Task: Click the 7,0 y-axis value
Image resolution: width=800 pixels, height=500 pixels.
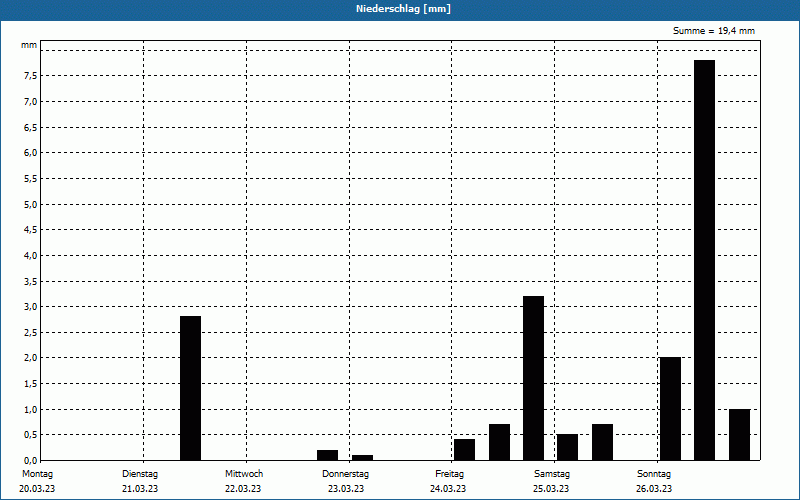Action: [x=31, y=101]
